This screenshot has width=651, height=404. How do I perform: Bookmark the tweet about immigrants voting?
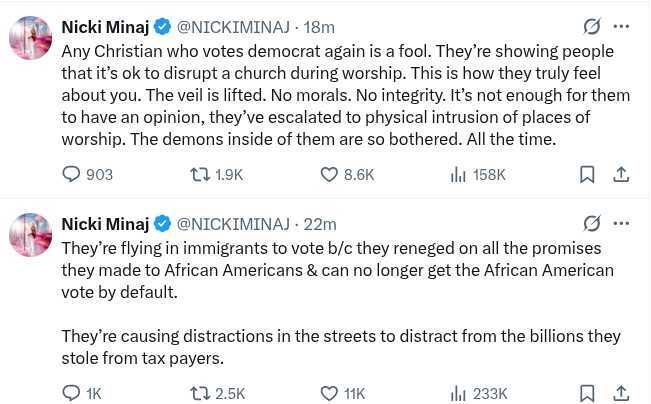point(587,393)
